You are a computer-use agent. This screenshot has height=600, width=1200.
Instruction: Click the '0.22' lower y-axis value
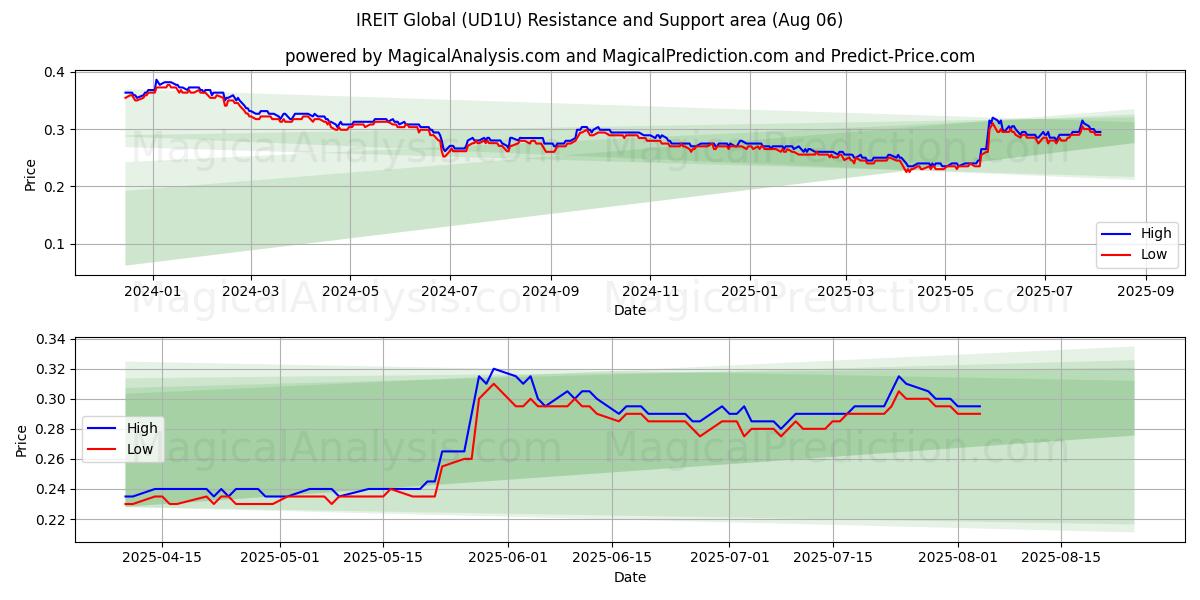pyautogui.click(x=50, y=520)
